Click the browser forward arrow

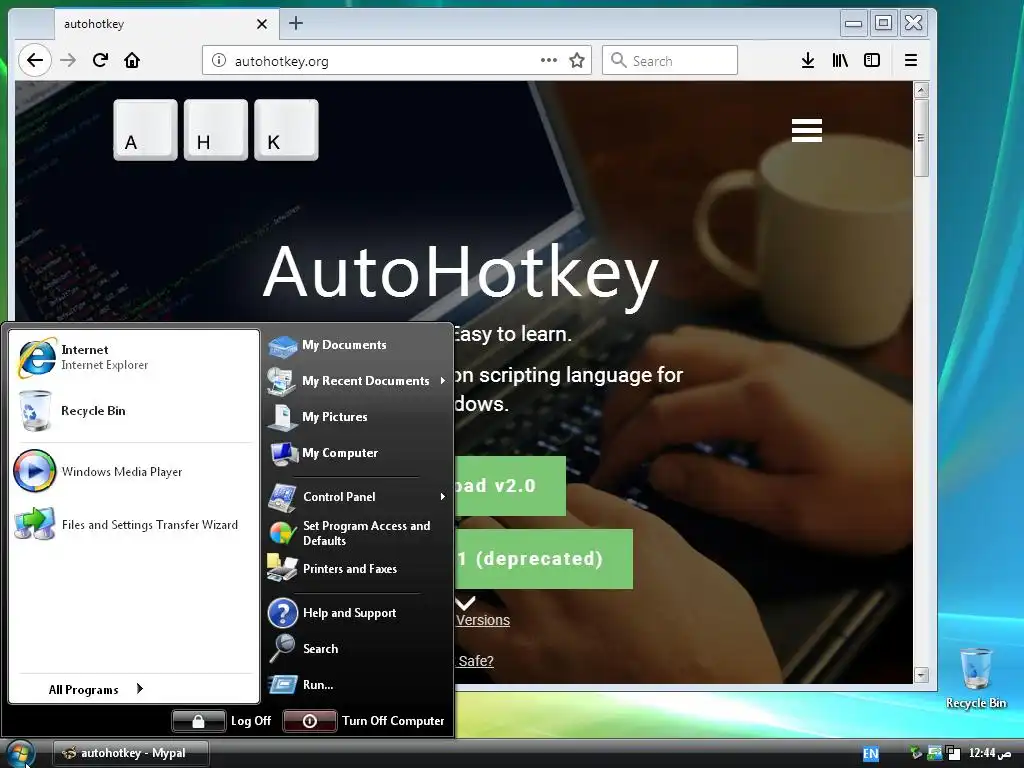click(68, 61)
